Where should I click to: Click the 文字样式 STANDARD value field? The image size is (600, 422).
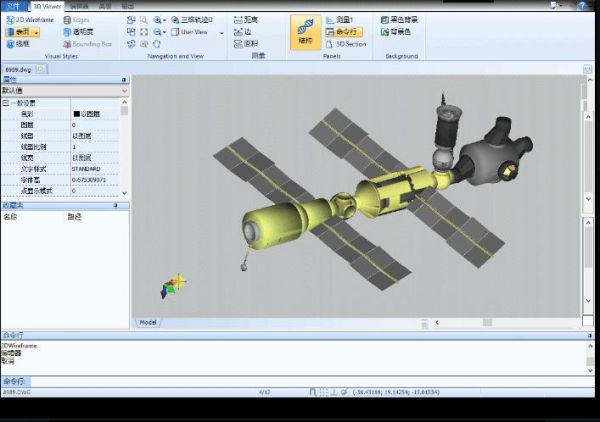97,169
